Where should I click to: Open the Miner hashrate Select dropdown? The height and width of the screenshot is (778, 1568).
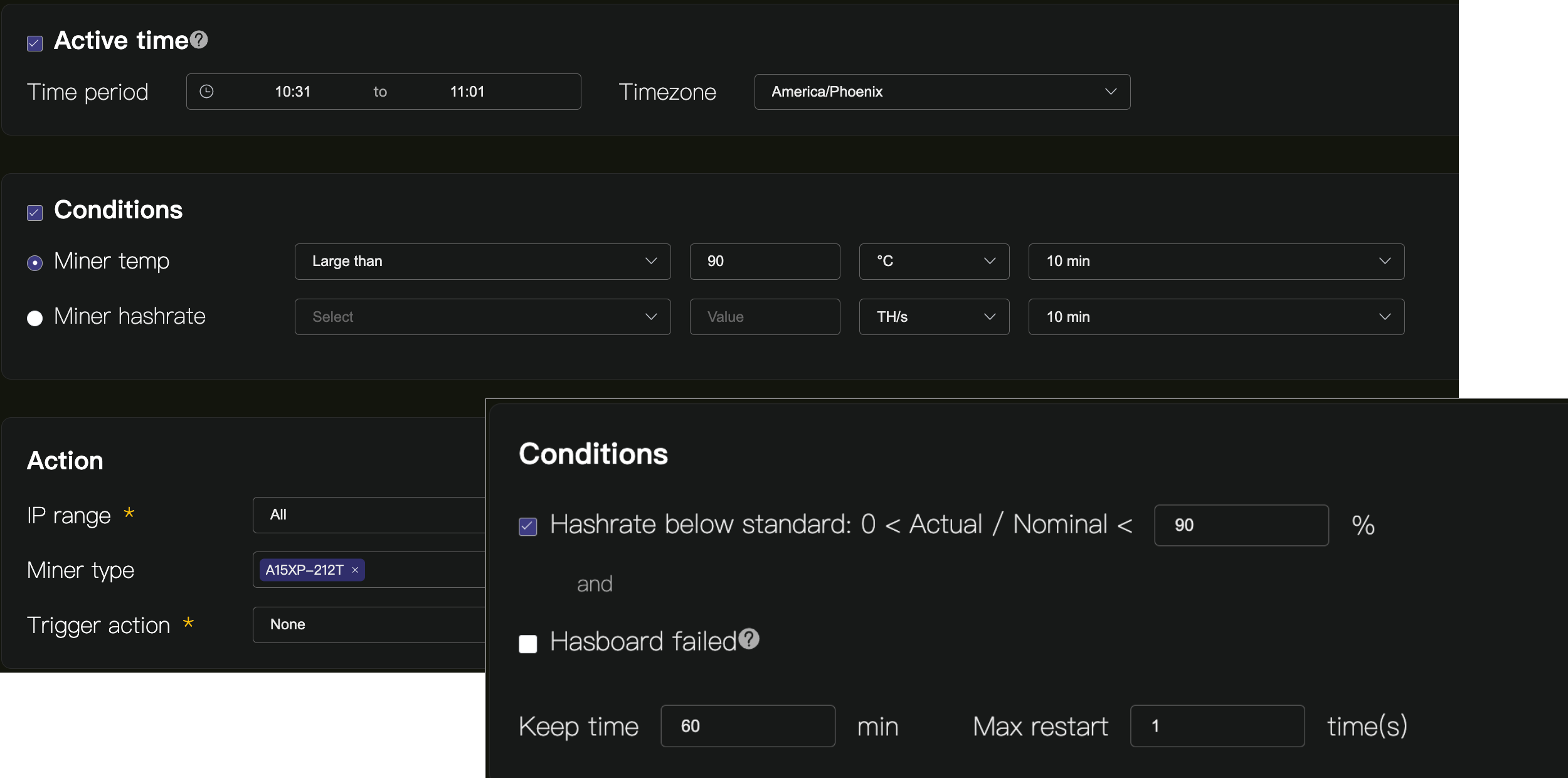pos(482,317)
